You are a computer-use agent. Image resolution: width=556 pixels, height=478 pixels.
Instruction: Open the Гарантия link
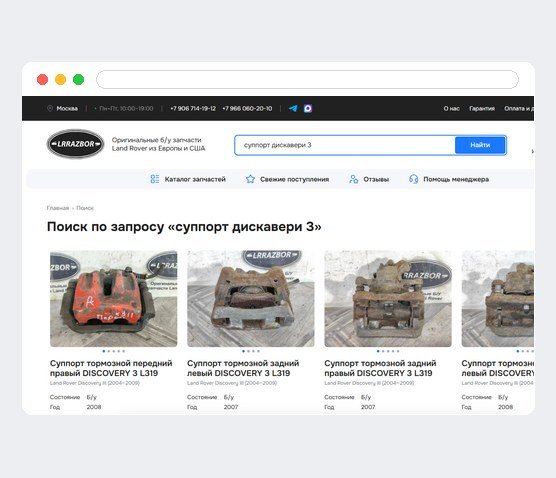(x=482, y=109)
